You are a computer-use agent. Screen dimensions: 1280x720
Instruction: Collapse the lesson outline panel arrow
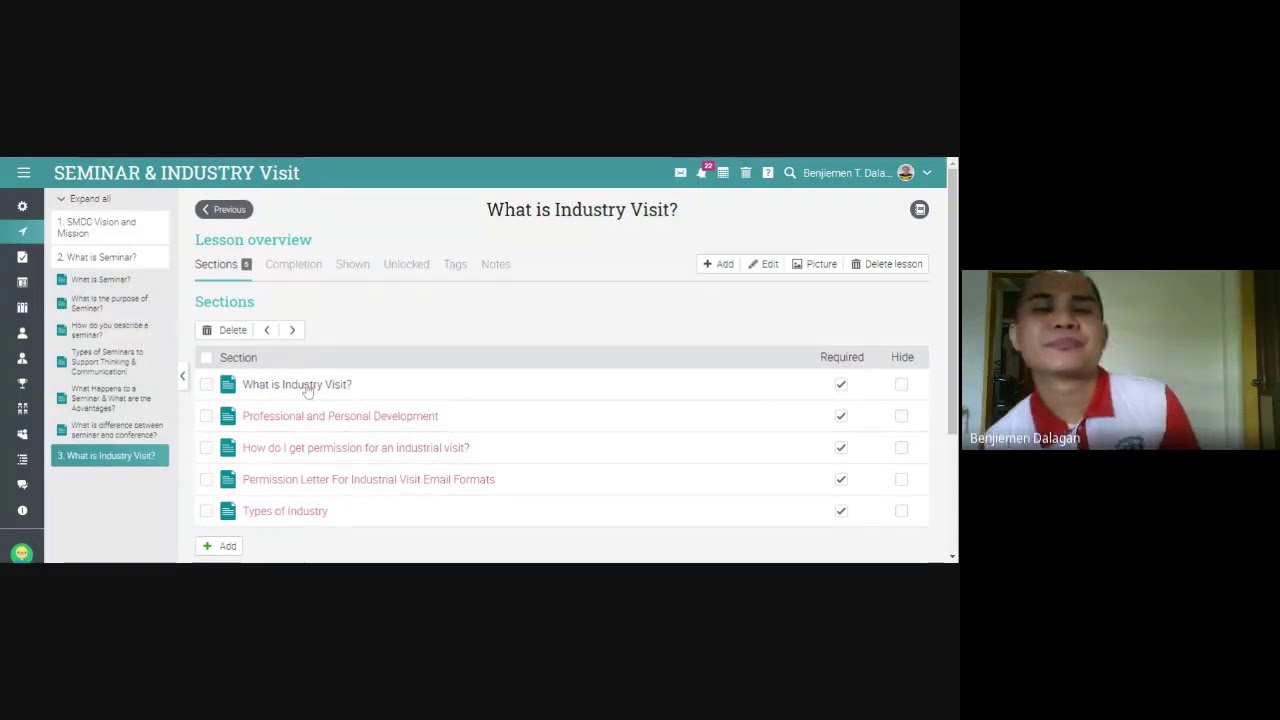183,376
